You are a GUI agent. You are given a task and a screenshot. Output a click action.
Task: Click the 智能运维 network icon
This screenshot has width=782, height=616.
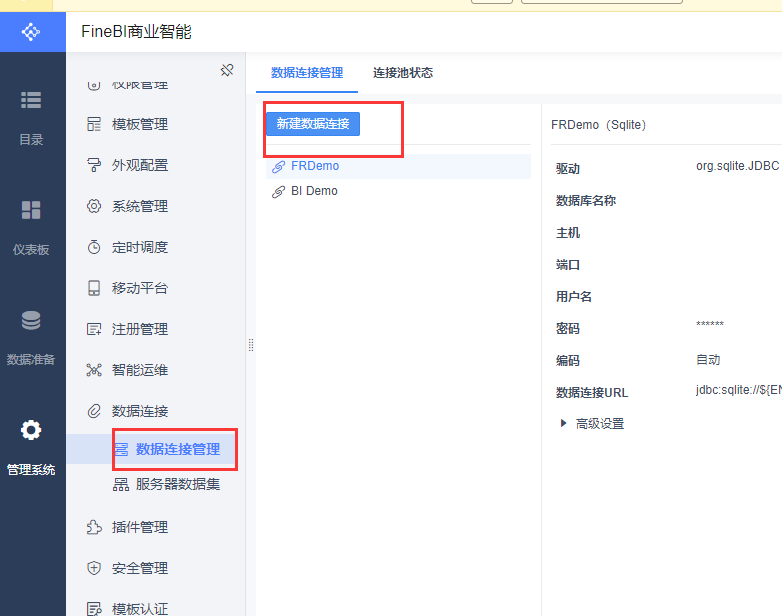94,370
